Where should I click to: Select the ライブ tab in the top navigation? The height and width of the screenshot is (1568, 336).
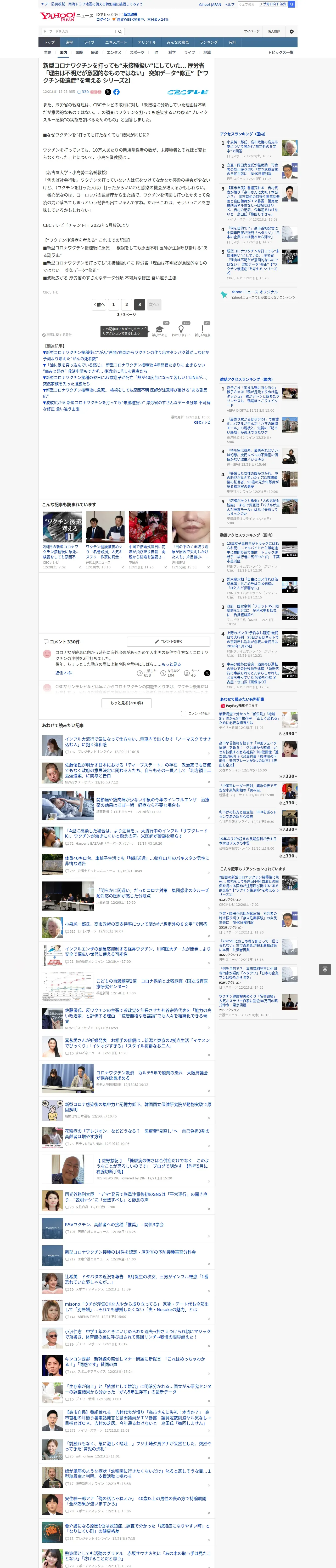[x=89, y=43]
